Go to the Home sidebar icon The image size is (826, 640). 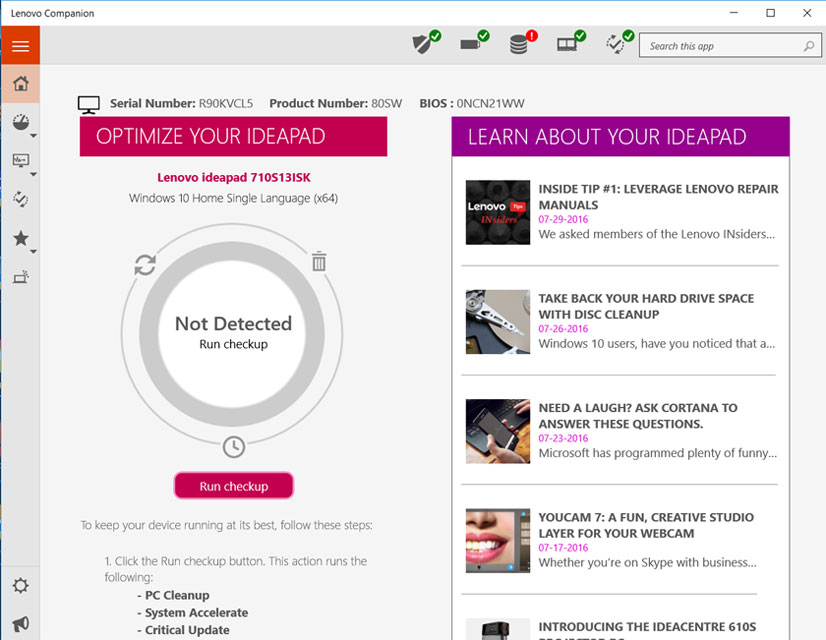pos(21,83)
